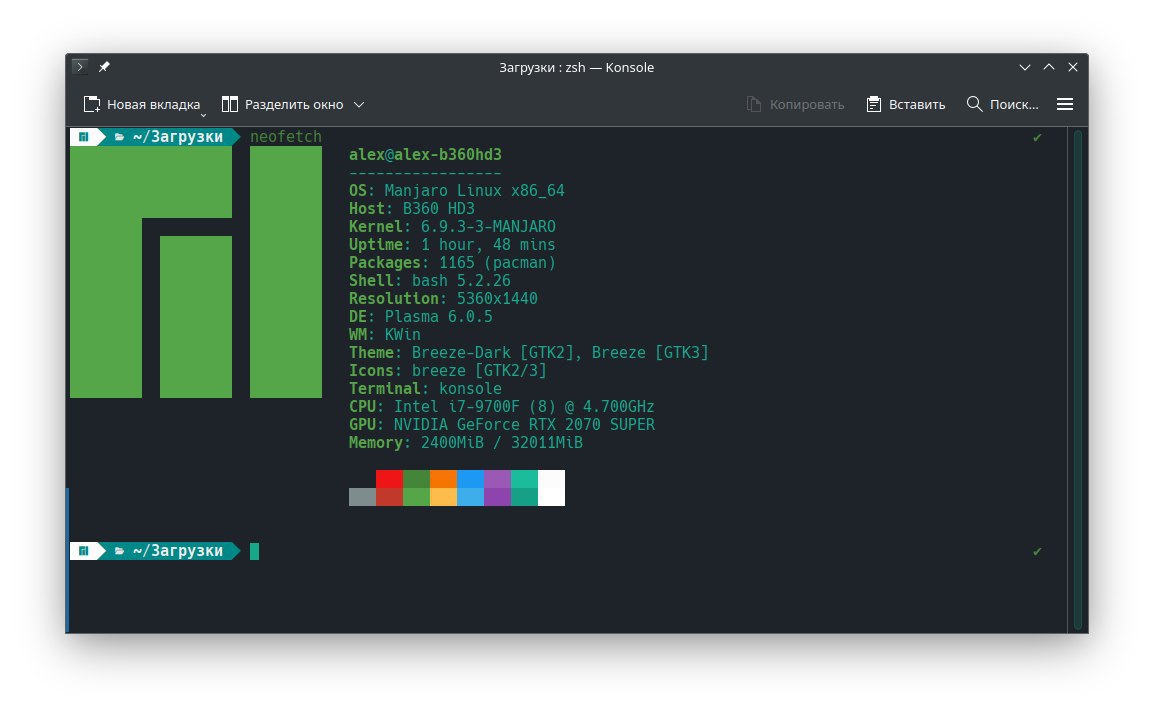Click the folder icon in the first prompt

coord(119,137)
